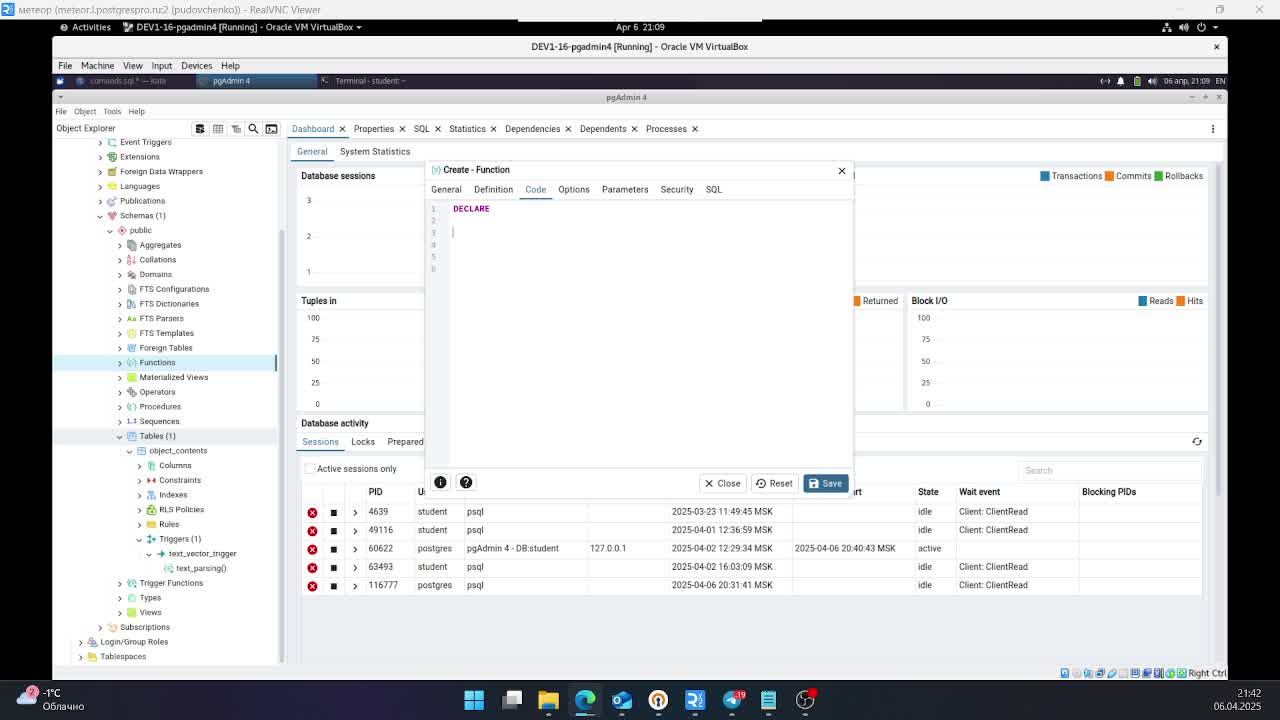The height and width of the screenshot is (720, 1280).
Task: Switch to the SQL tab in dialog
Action: point(714,189)
